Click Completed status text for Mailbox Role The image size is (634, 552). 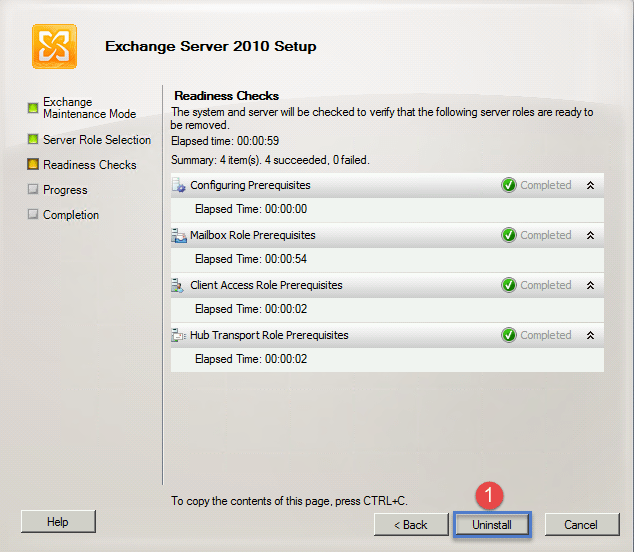546,235
